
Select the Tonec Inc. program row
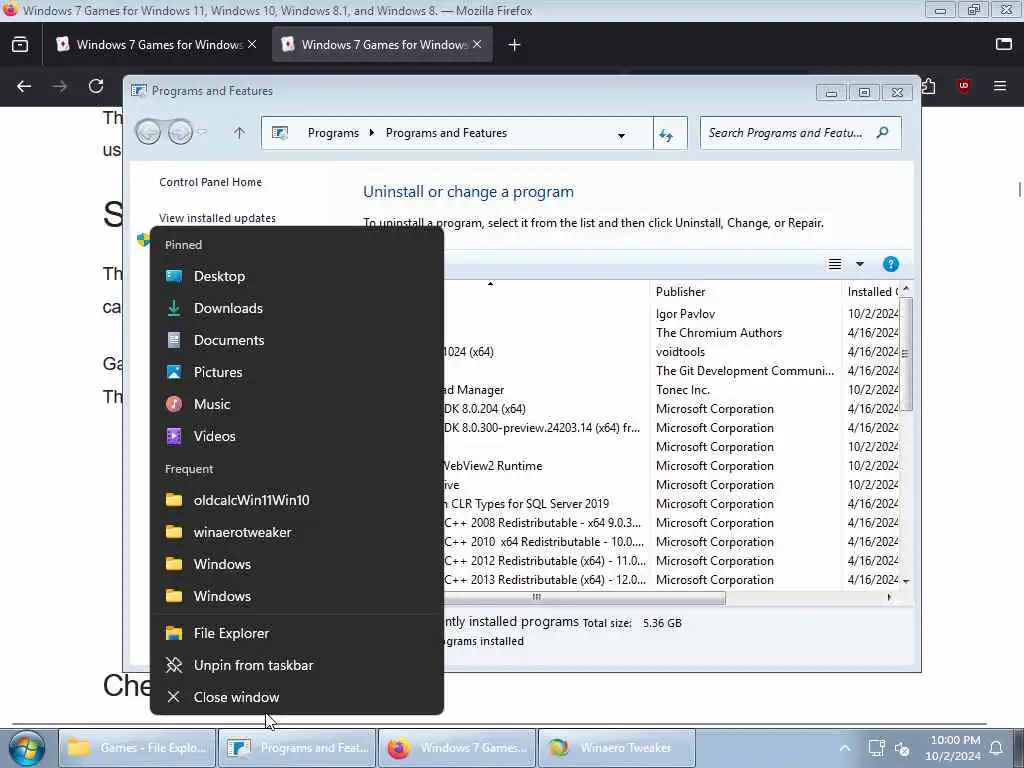(671, 390)
